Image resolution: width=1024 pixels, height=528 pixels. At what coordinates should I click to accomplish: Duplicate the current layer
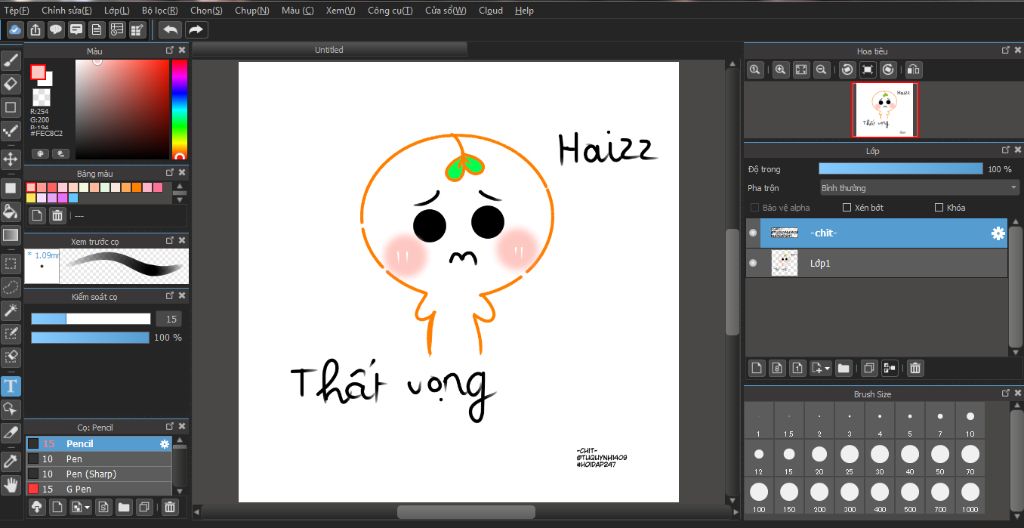868,369
